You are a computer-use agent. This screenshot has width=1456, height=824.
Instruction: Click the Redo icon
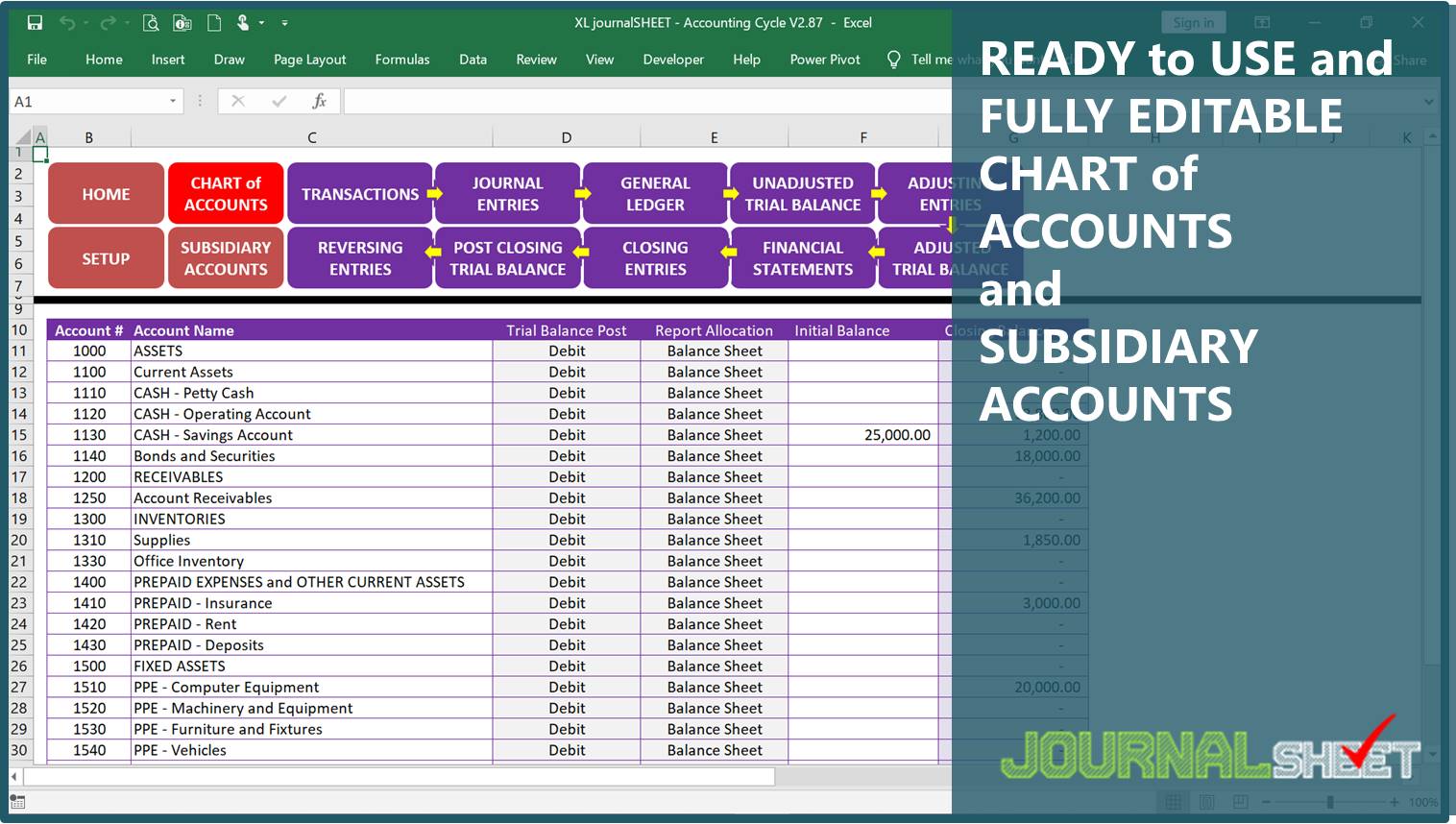[x=109, y=22]
